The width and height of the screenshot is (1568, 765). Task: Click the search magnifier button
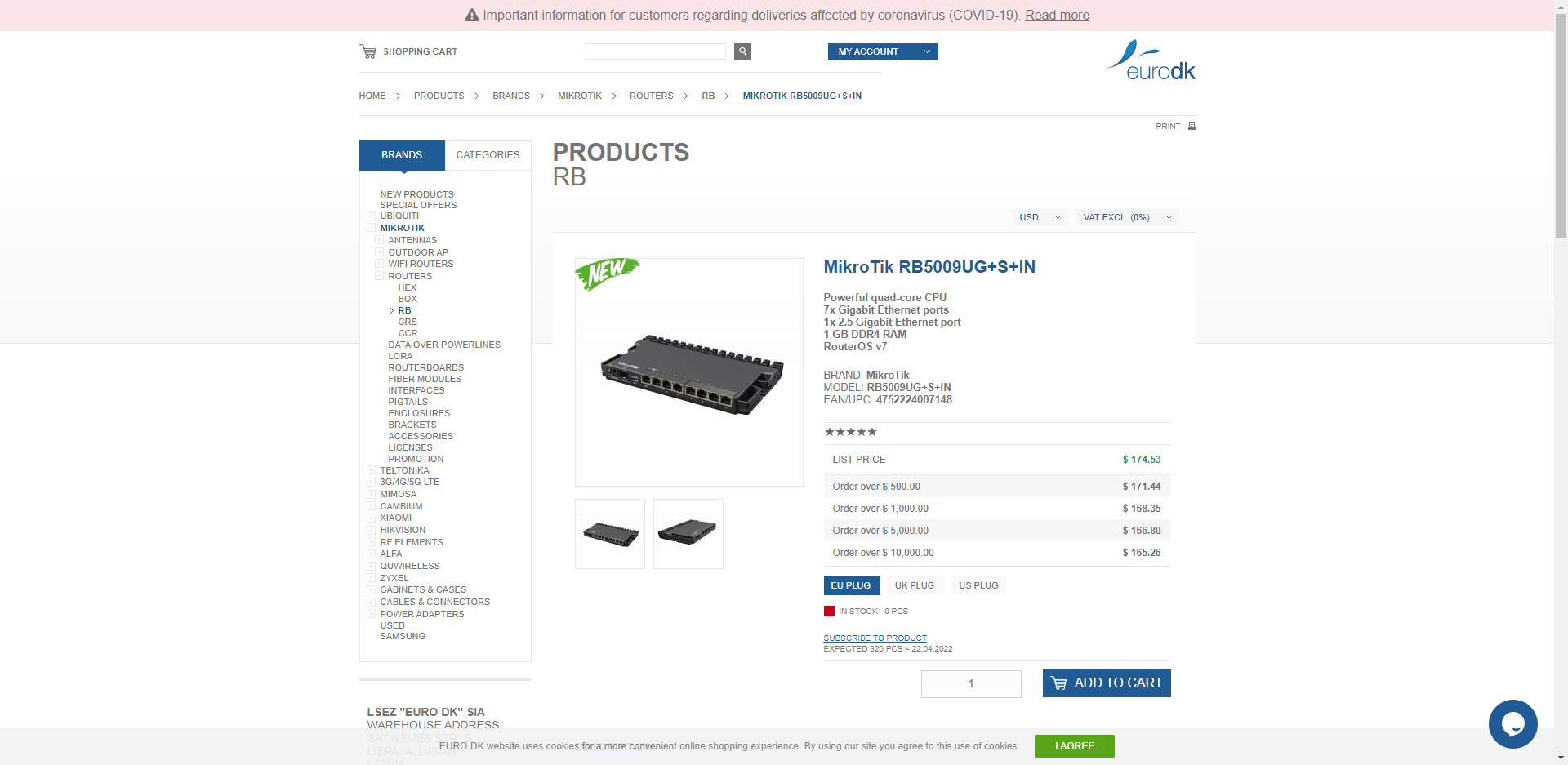tap(742, 51)
